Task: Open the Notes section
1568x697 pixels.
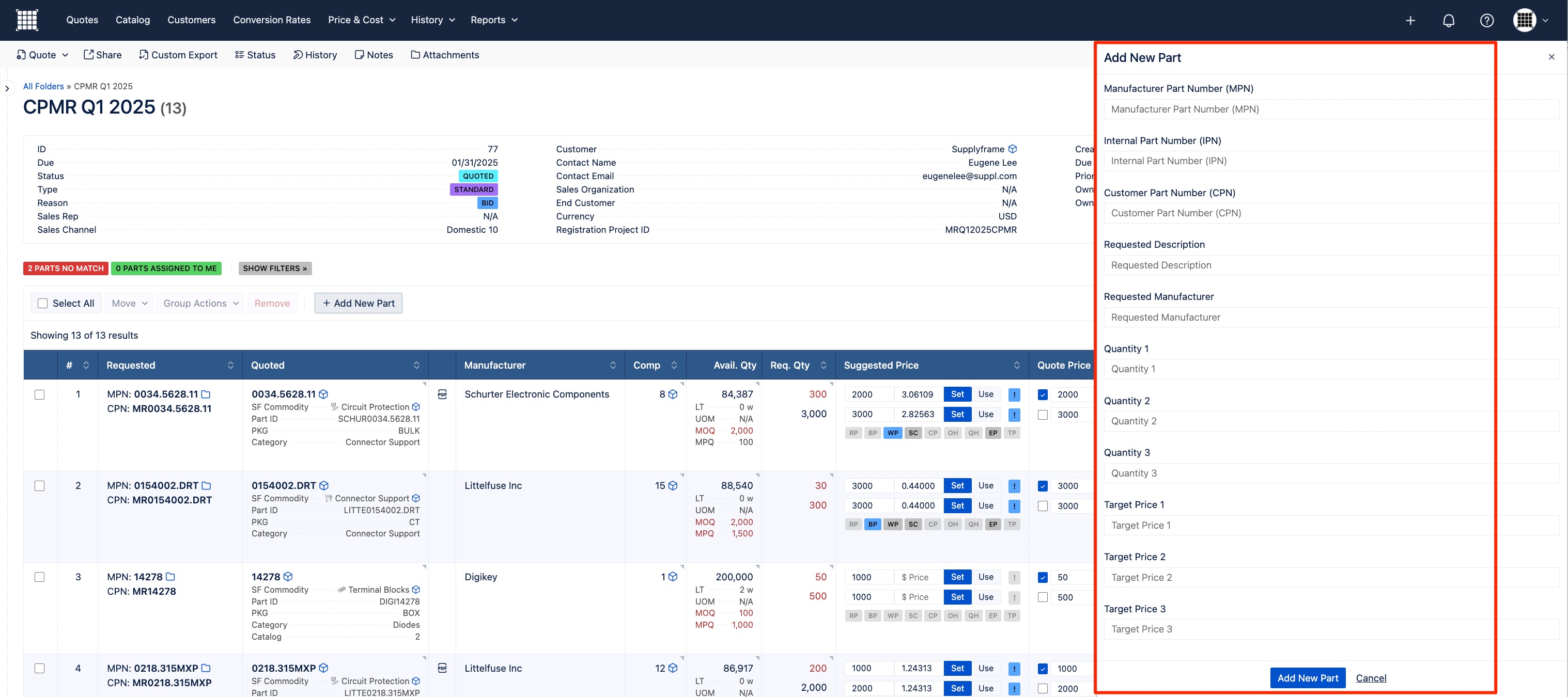Action: (x=374, y=55)
